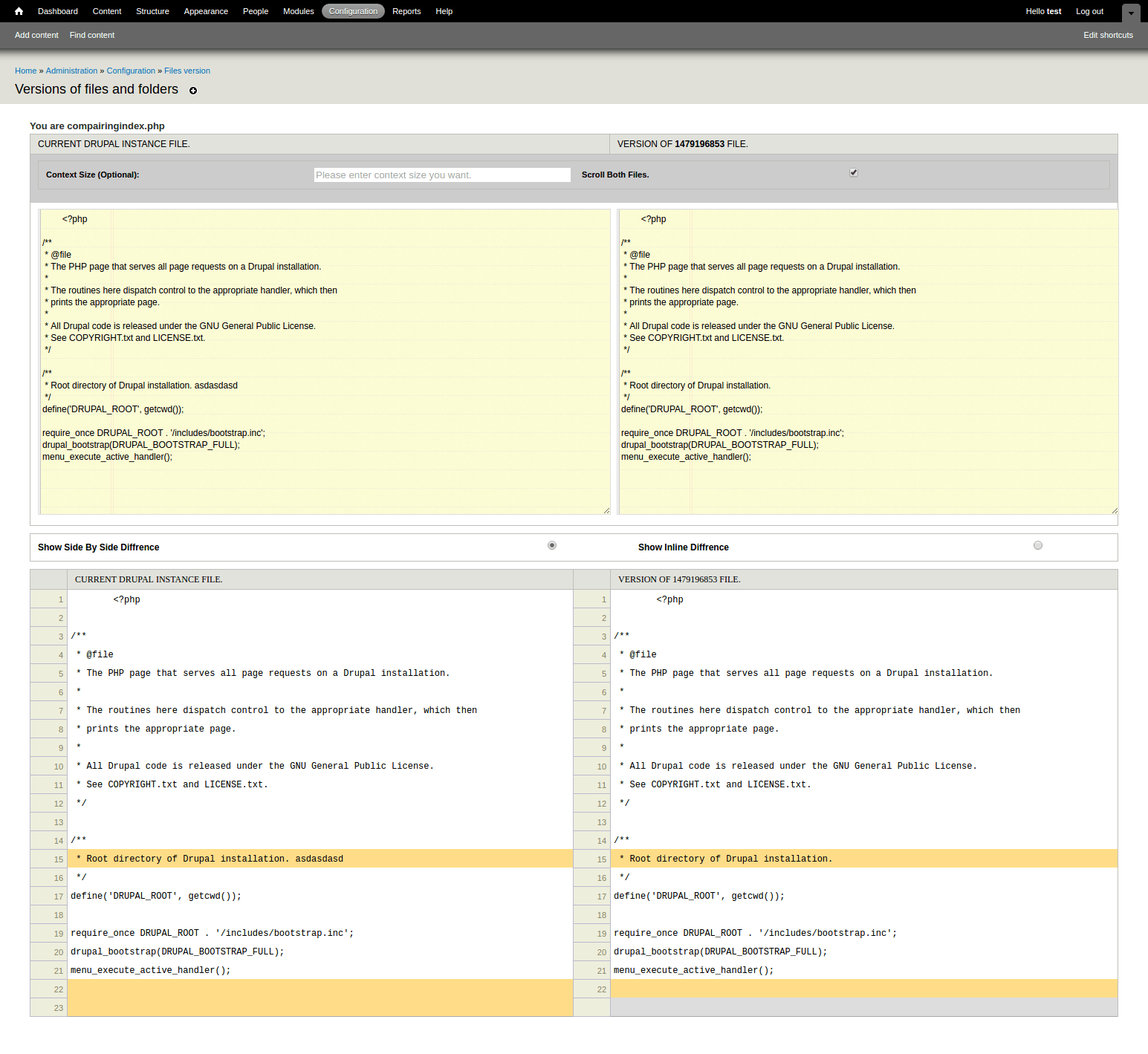Open the Structure menu
The width and height of the screenshot is (1148, 1054).
tap(152, 11)
